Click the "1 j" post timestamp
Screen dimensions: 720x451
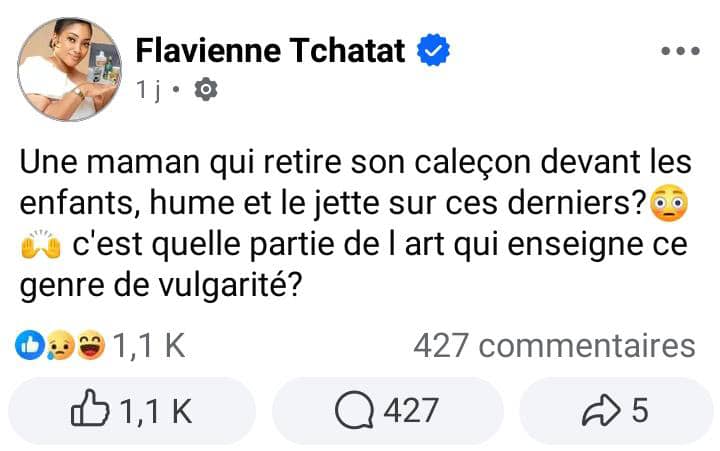coord(148,90)
